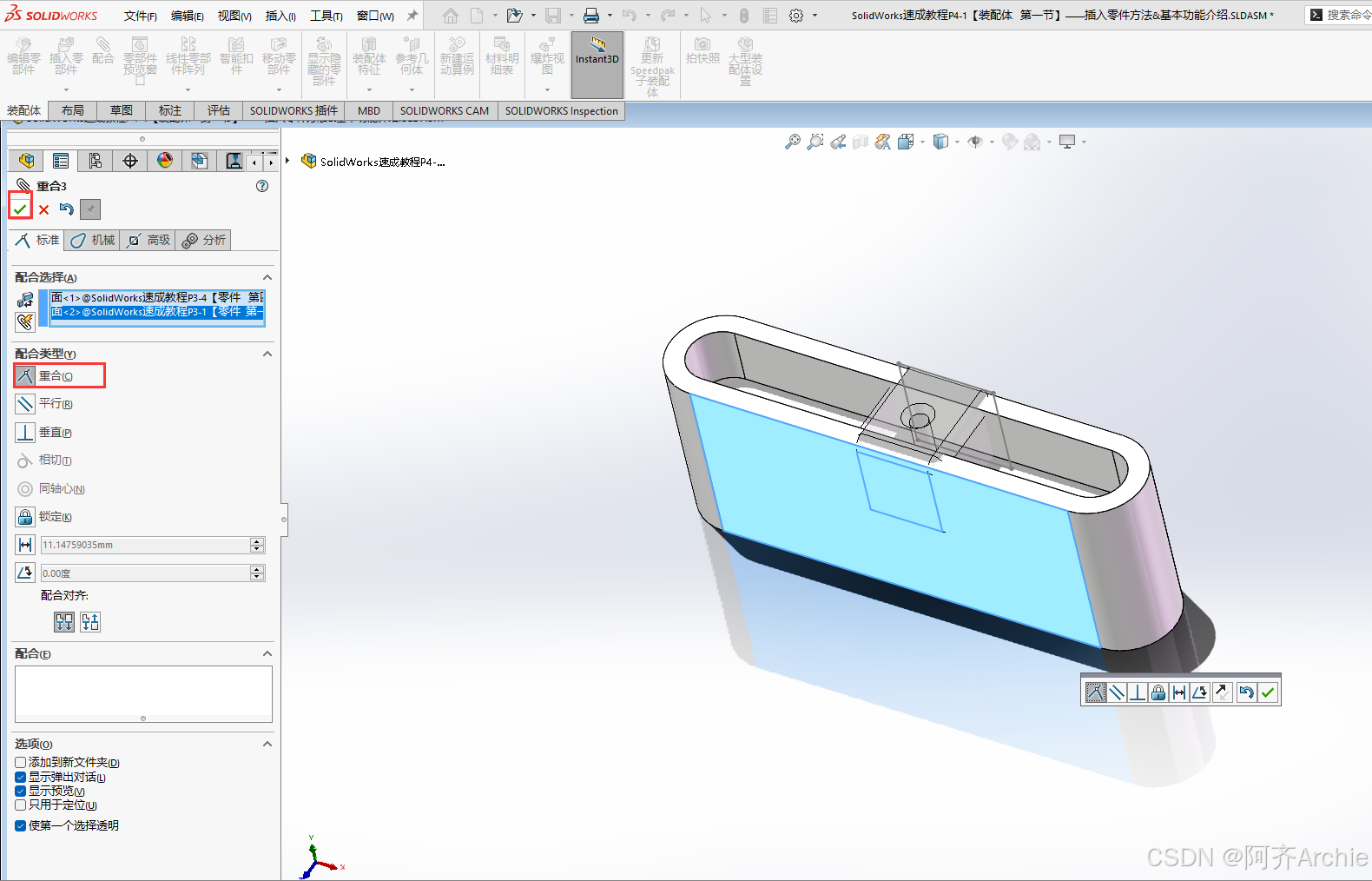Select the Concentric (同轴心) mate type
This screenshot has width=1372, height=881.
(52, 488)
